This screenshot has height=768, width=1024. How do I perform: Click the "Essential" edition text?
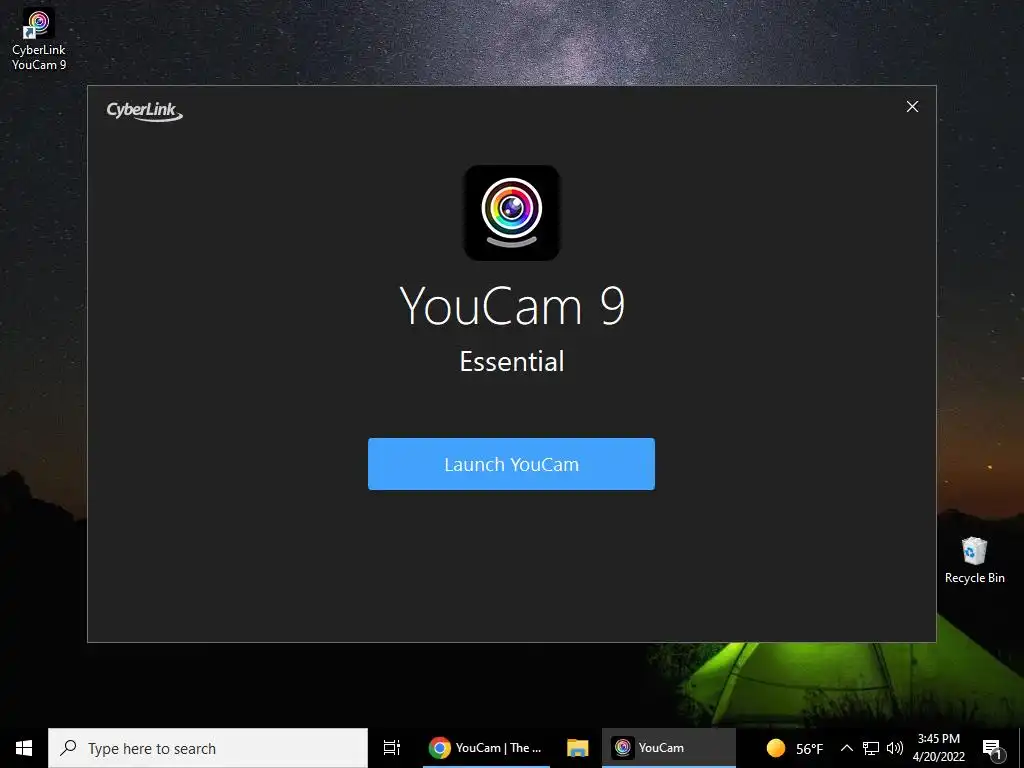512,361
